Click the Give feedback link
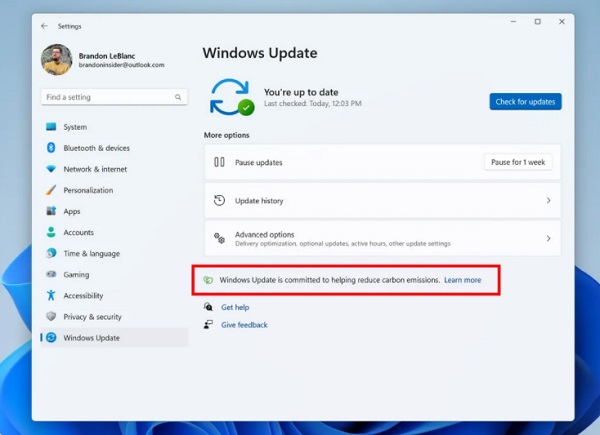This screenshot has width=600, height=435. [244, 325]
